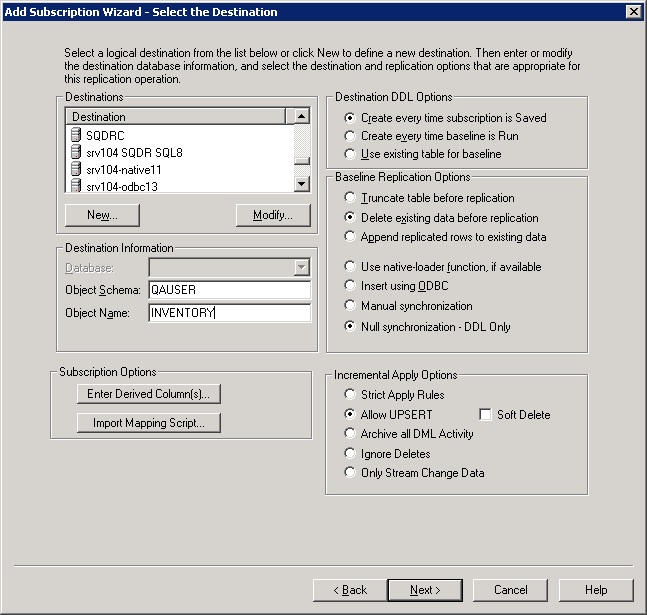Select Strict Apply Rules option
The width and height of the screenshot is (647, 615).
(x=350, y=395)
